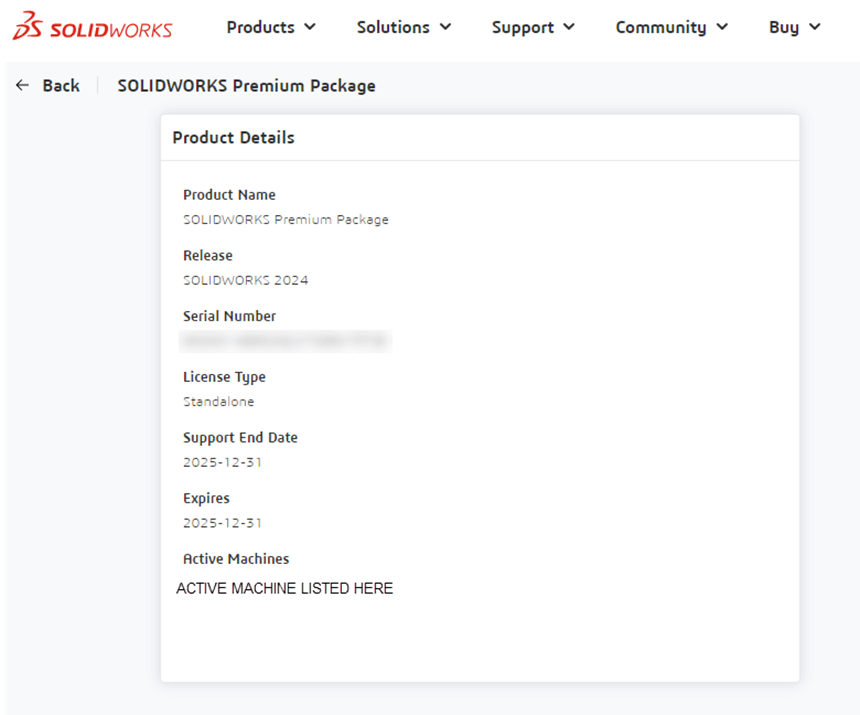Screen dimensions: 860x715
Task: Open the Support menu
Action: coord(522,27)
